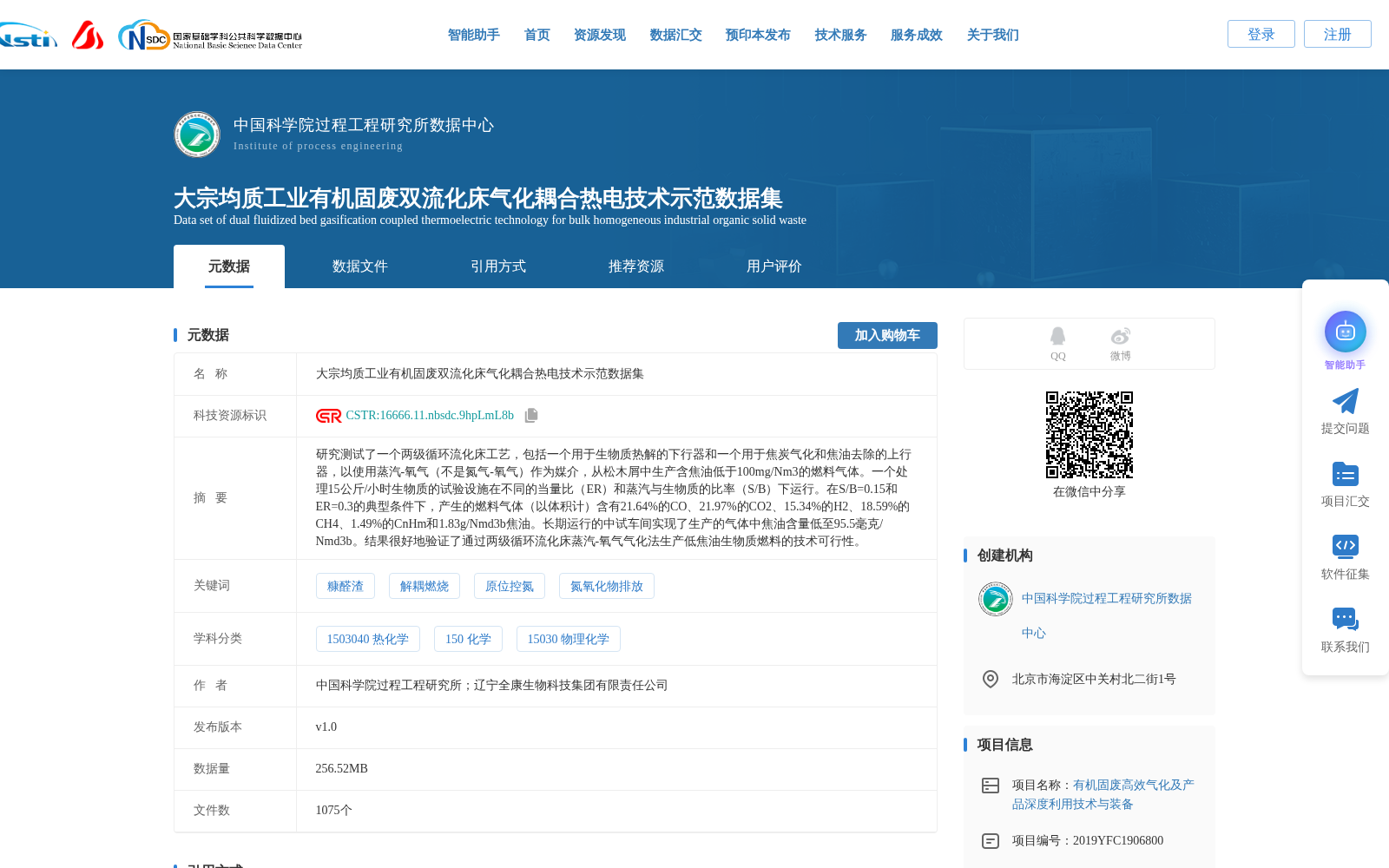Click the dataset name in 名称 row

click(480, 374)
